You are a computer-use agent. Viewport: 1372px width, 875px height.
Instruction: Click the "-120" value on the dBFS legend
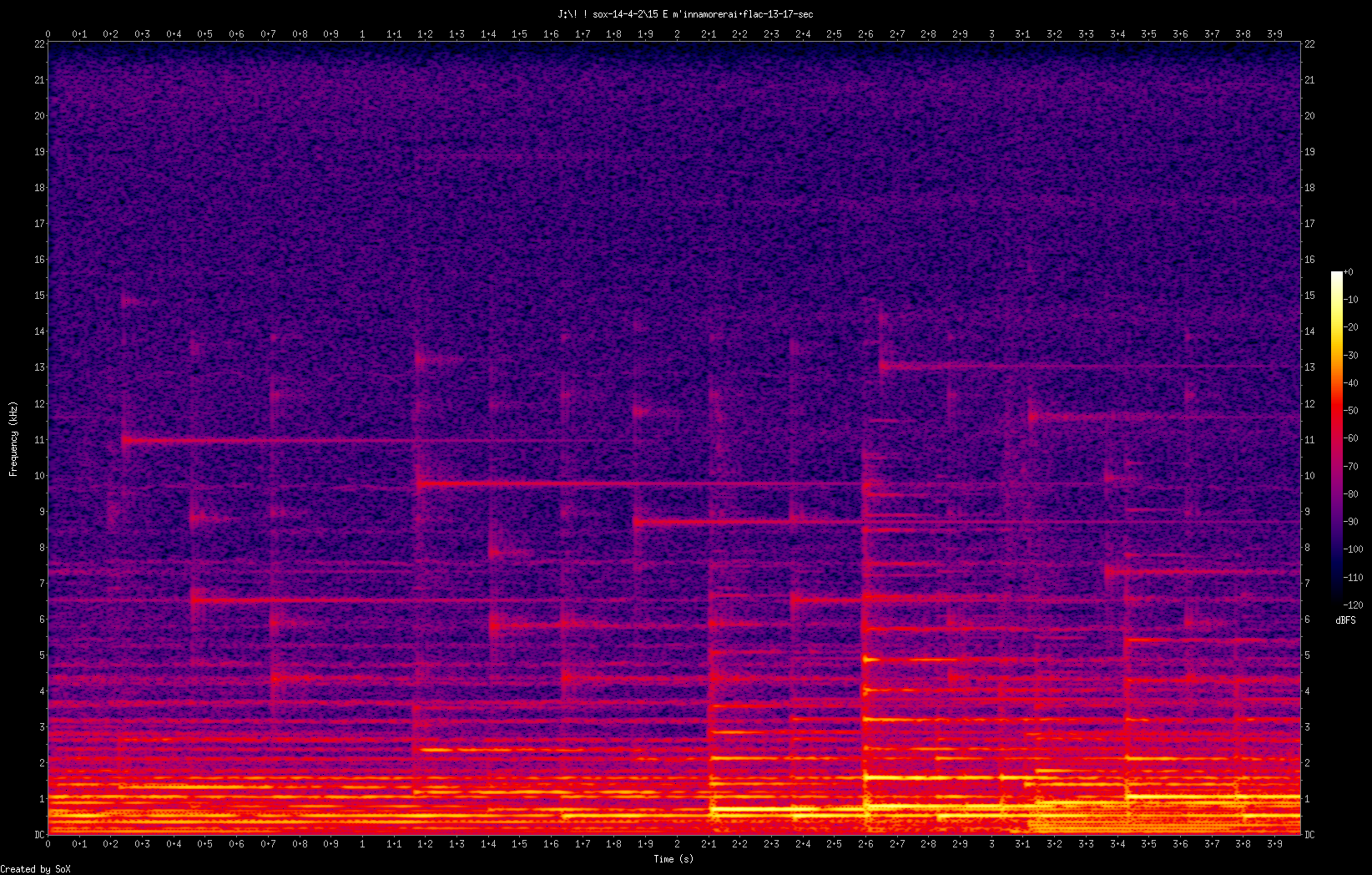click(1354, 604)
